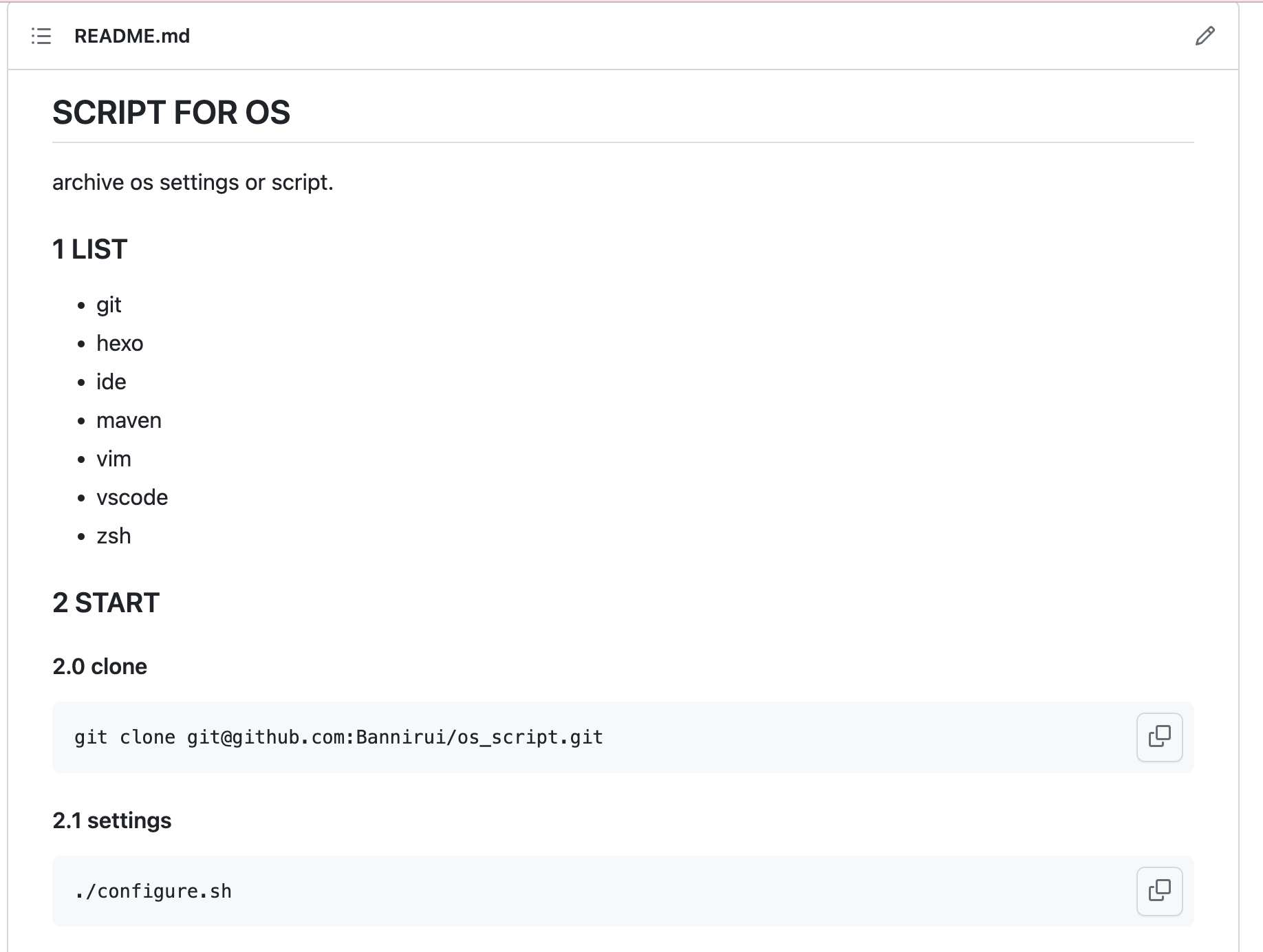Viewport: 1263px width, 952px height.
Task: Click the maven list item
Action: 129,420
